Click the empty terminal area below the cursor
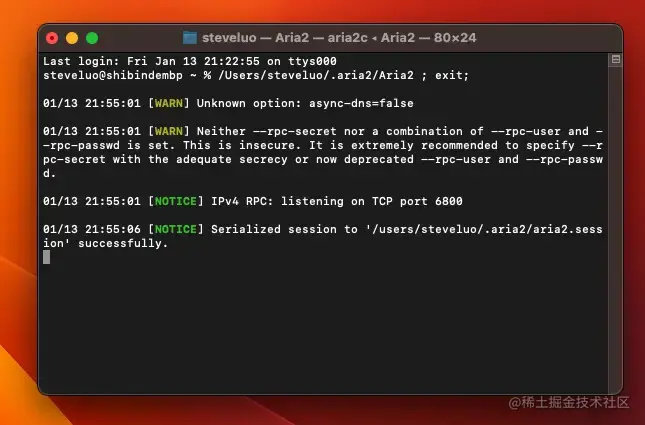645x425 pixels. click(325, 329)
